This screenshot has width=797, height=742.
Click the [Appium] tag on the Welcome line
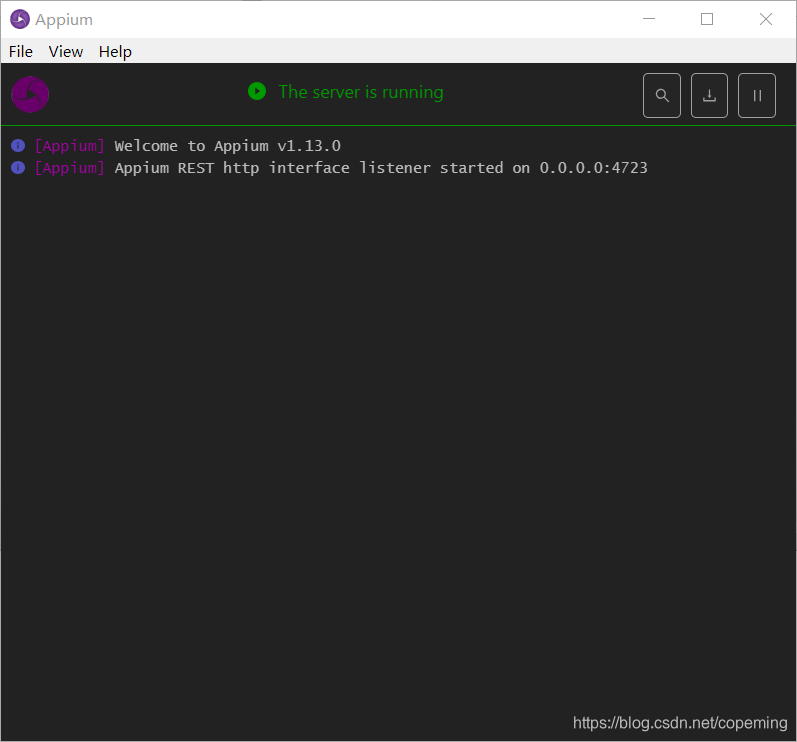70,146
